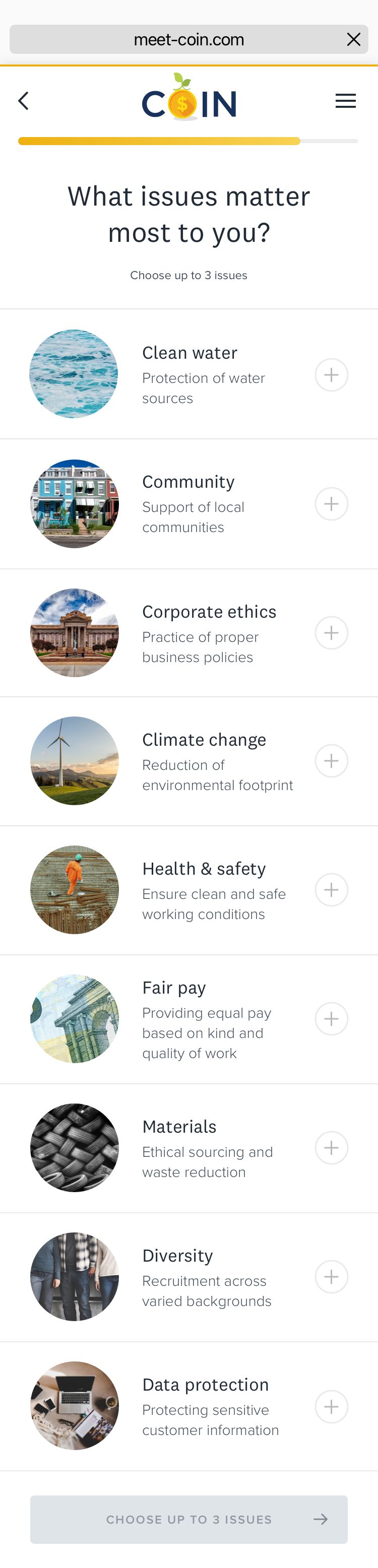The image size is (378, 1568).
Task: Toggle selection of the Diversity issue
Action: click(x=331, y=1277)
